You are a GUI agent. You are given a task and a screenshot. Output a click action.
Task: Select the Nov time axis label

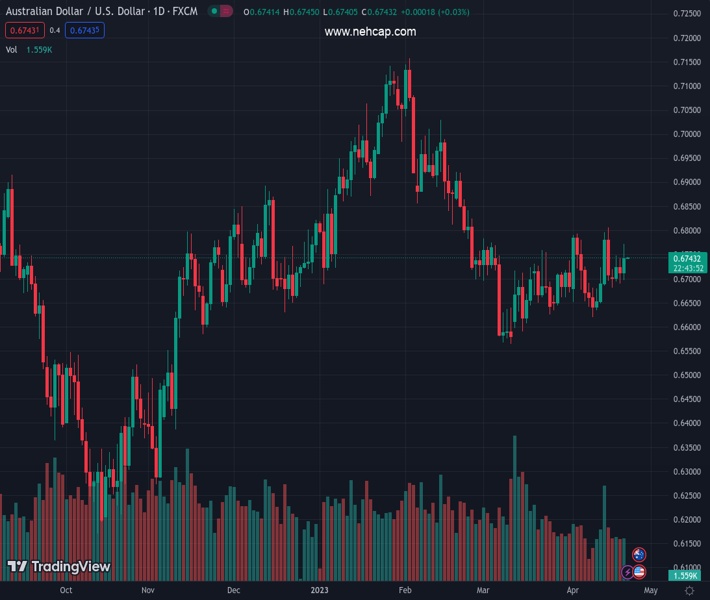(x=148, y=590)
